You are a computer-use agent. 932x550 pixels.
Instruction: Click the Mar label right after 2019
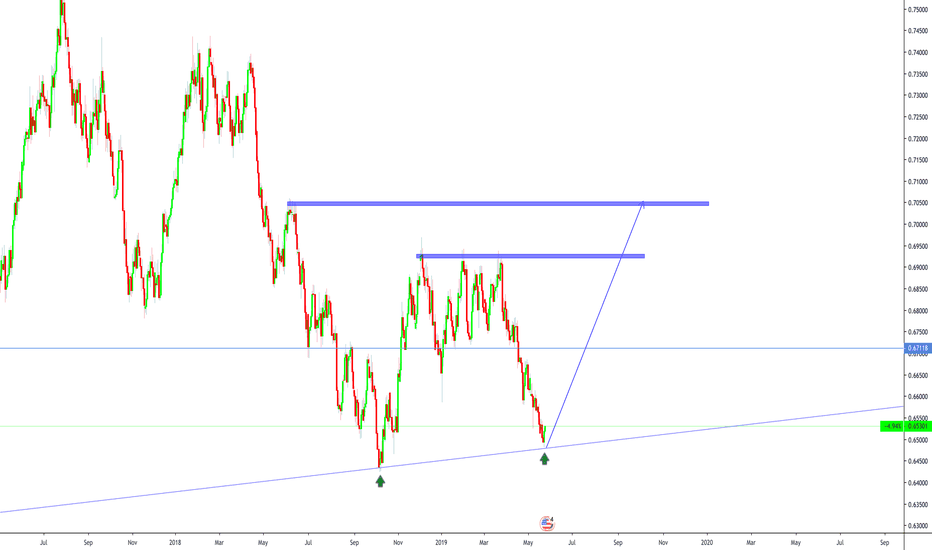484,542
